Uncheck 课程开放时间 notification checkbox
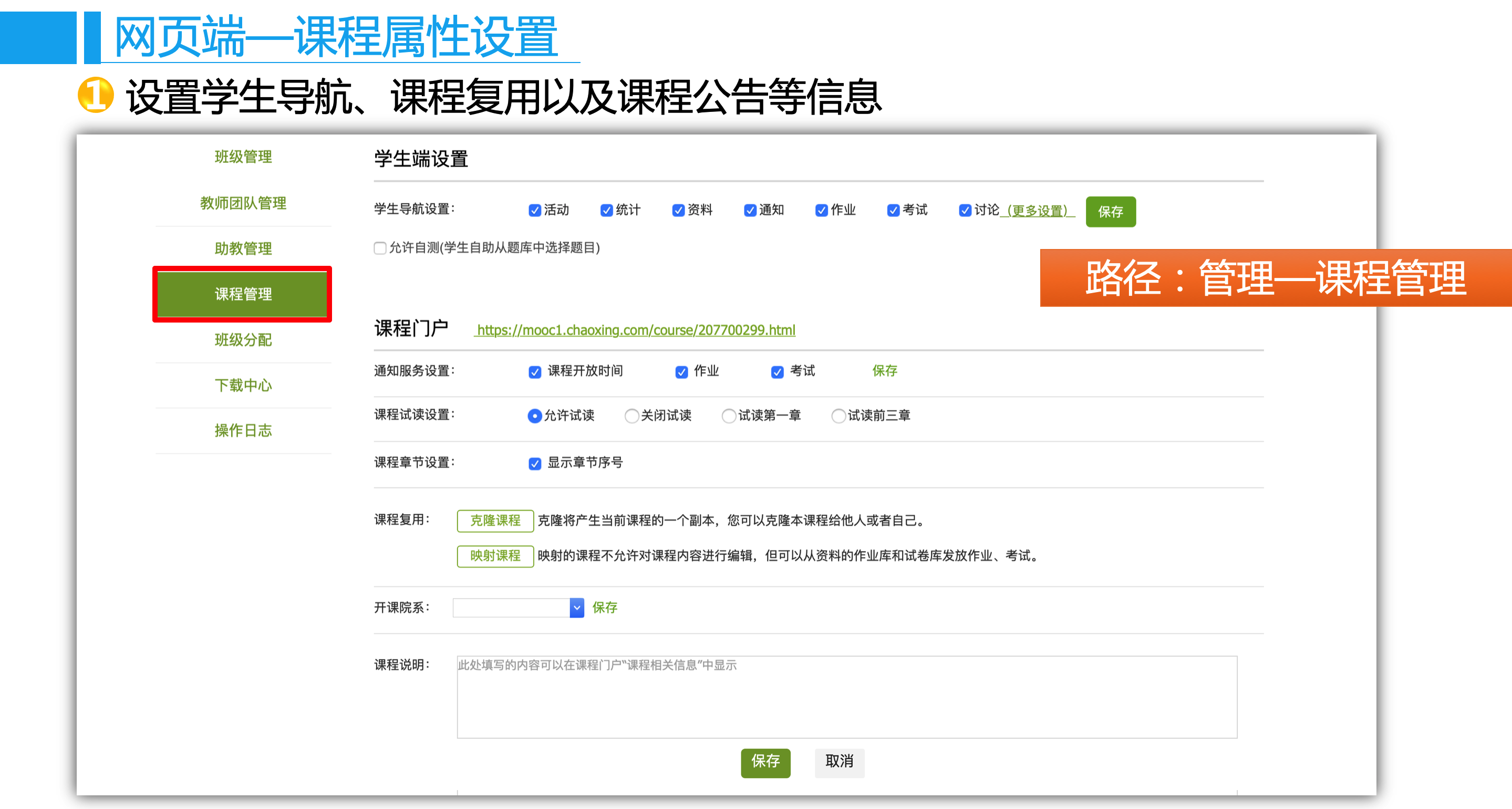This screenshot has width=1512, height=809. [x=534, y=372]
